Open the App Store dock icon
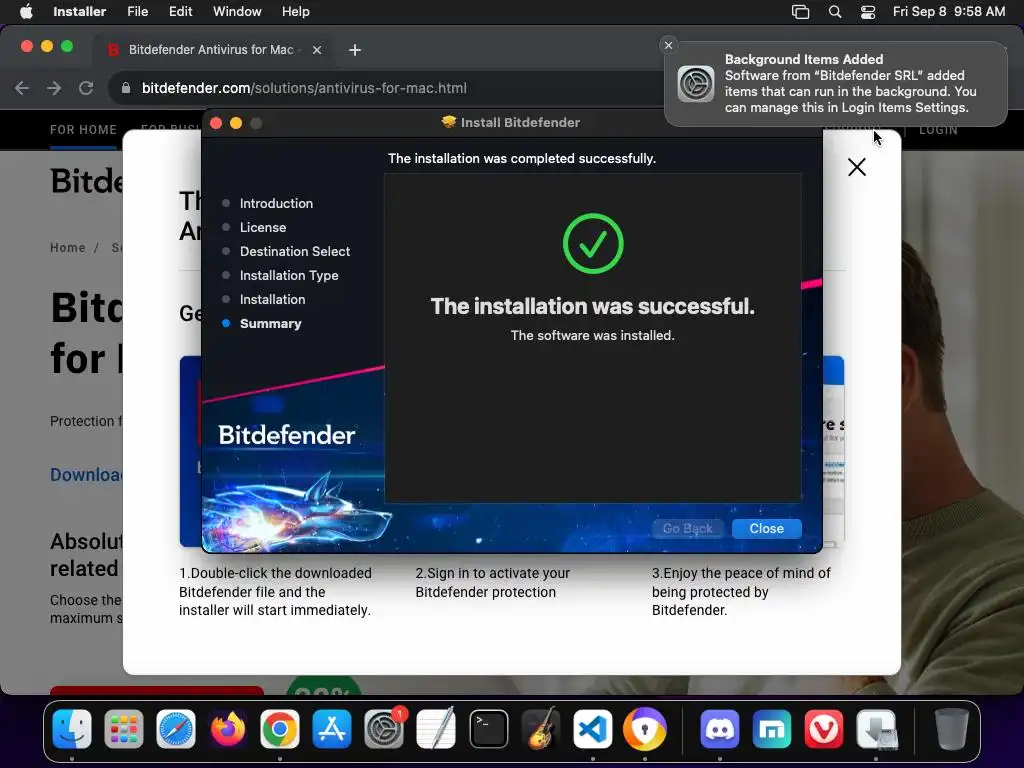Image resolution: width=1024 pixels, height=768 pixels. point(332,729)
